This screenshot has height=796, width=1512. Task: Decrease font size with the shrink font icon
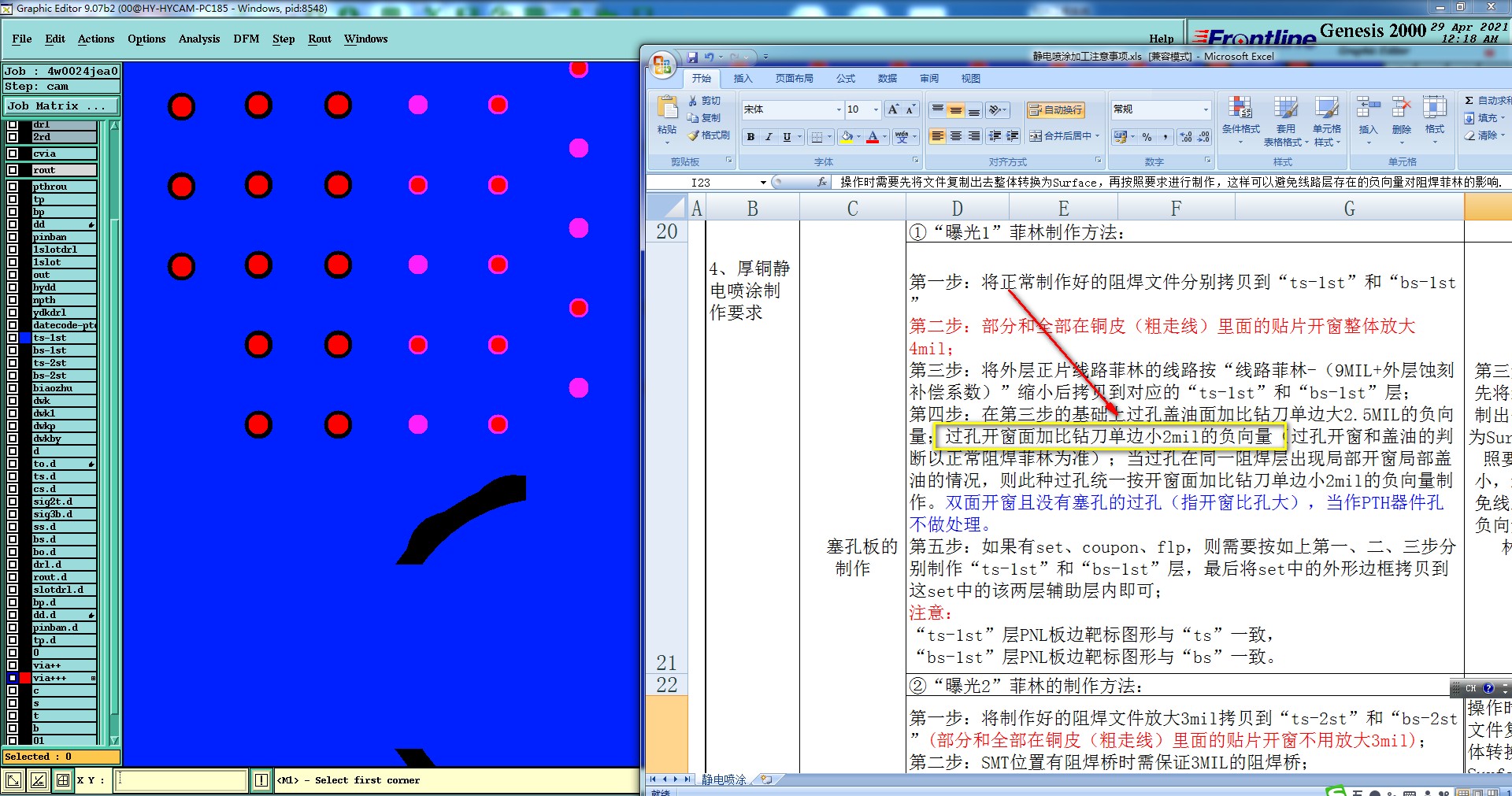(x=910, y=109)
